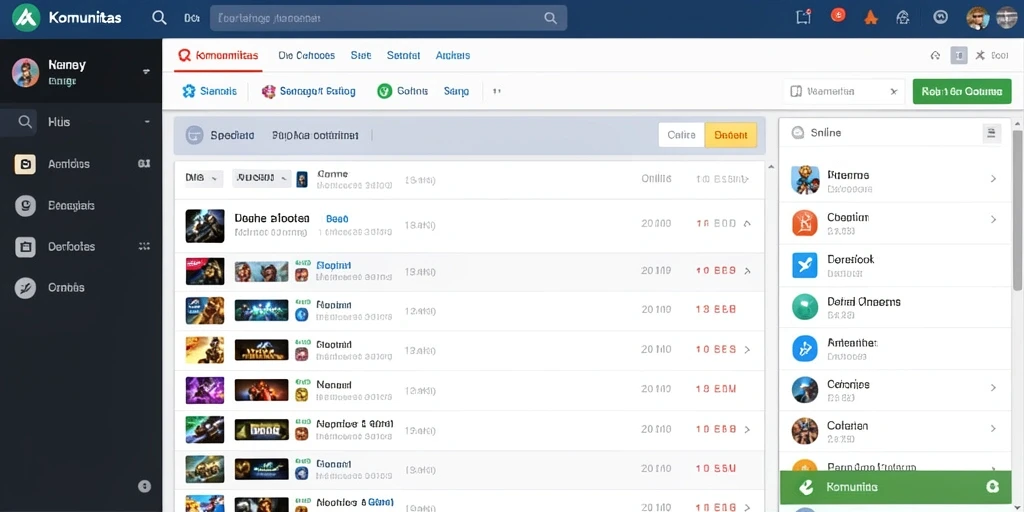The height and width of the screenshot is (512, 1024).
Task: Open the blue Dereiook app icon
Action: (805, 264)
